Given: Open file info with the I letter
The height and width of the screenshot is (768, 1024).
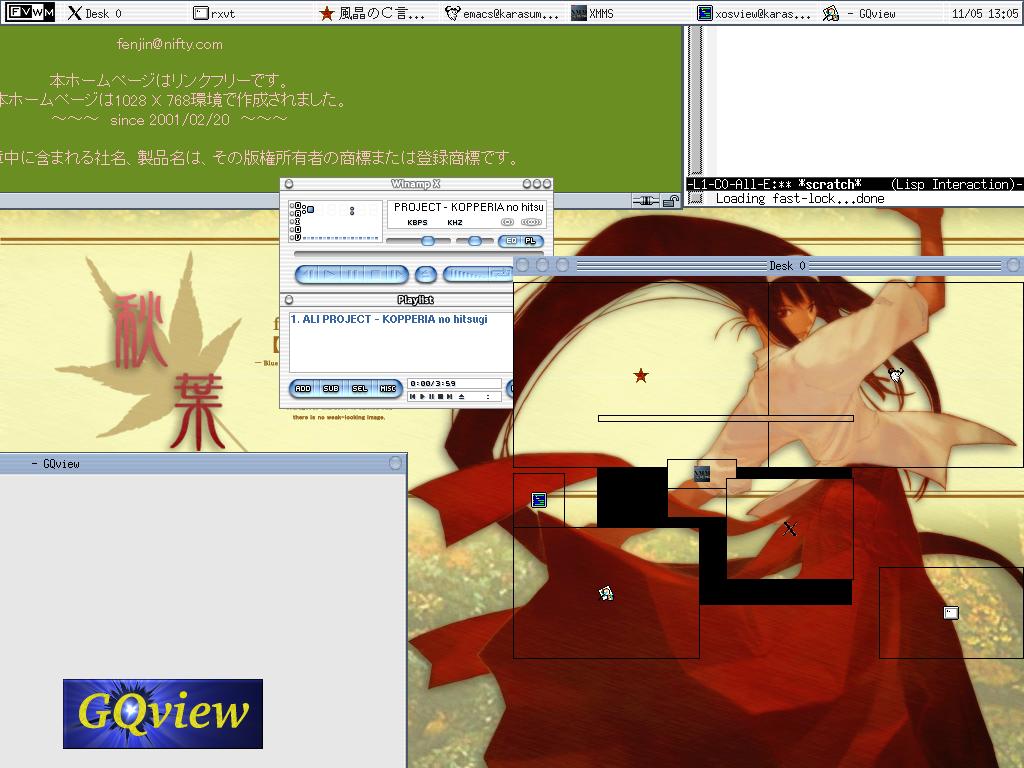Looking at the screenshot, I should point(298,221).
